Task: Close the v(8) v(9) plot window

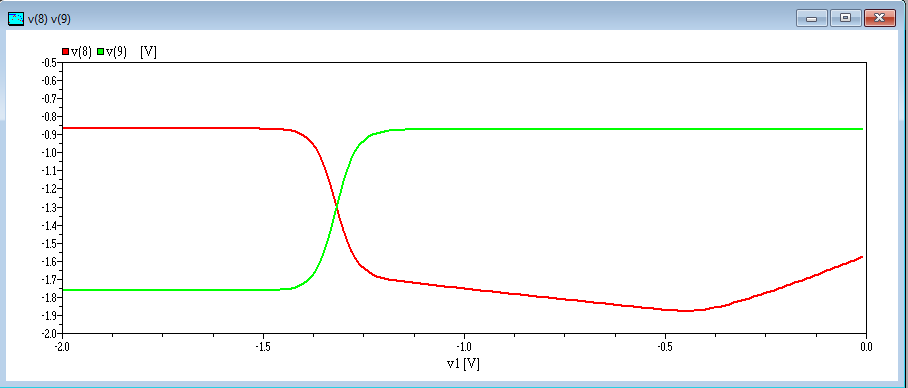Action: pos(880,18)
